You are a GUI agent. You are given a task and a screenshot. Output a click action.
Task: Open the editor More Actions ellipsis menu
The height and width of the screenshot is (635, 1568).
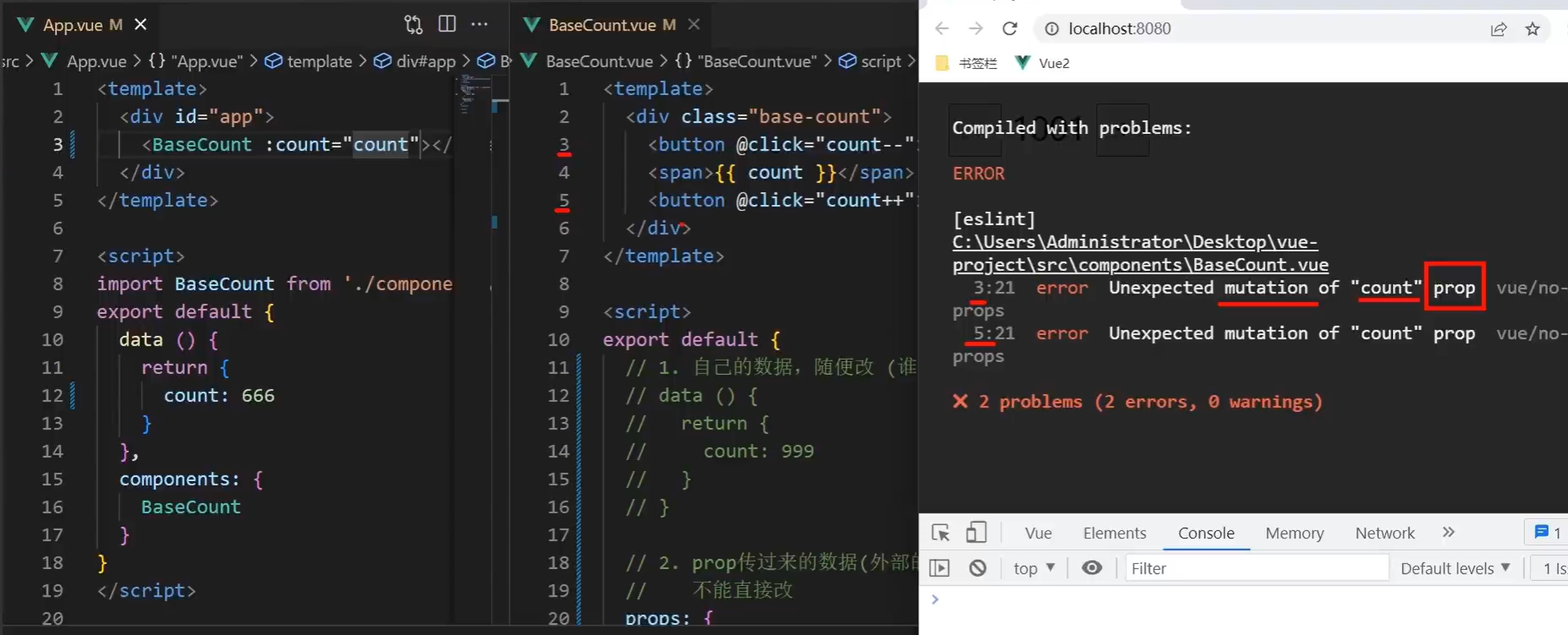coord(480,25)
